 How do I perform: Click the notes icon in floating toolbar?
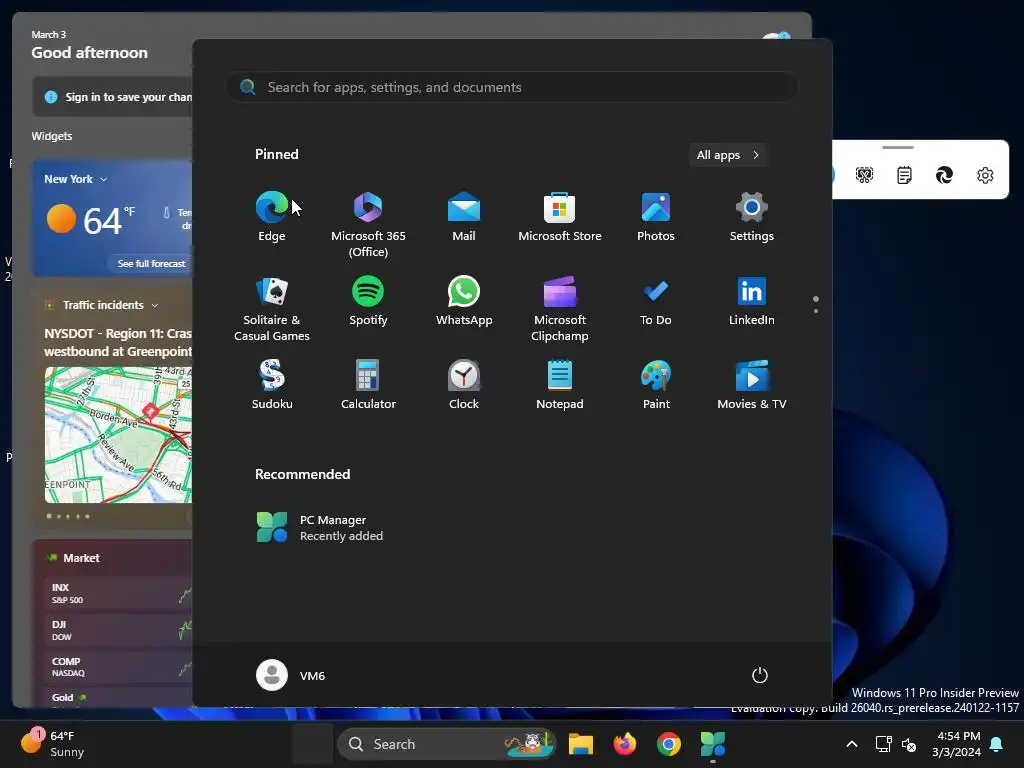click(904, 175)
